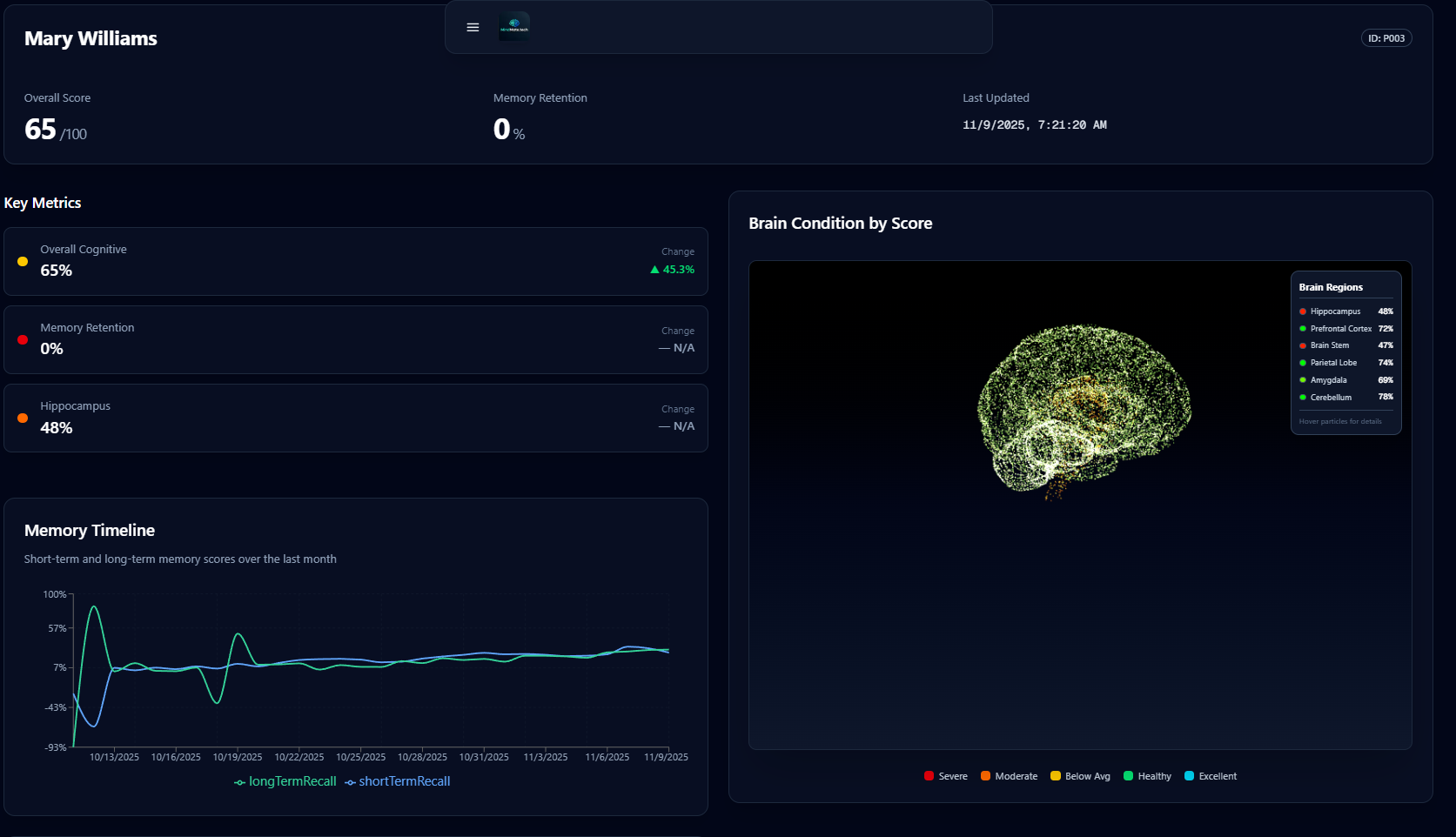The image size is (1456, 837).
Task: Click the 3D brain particle model
Action: (1084, 411)
